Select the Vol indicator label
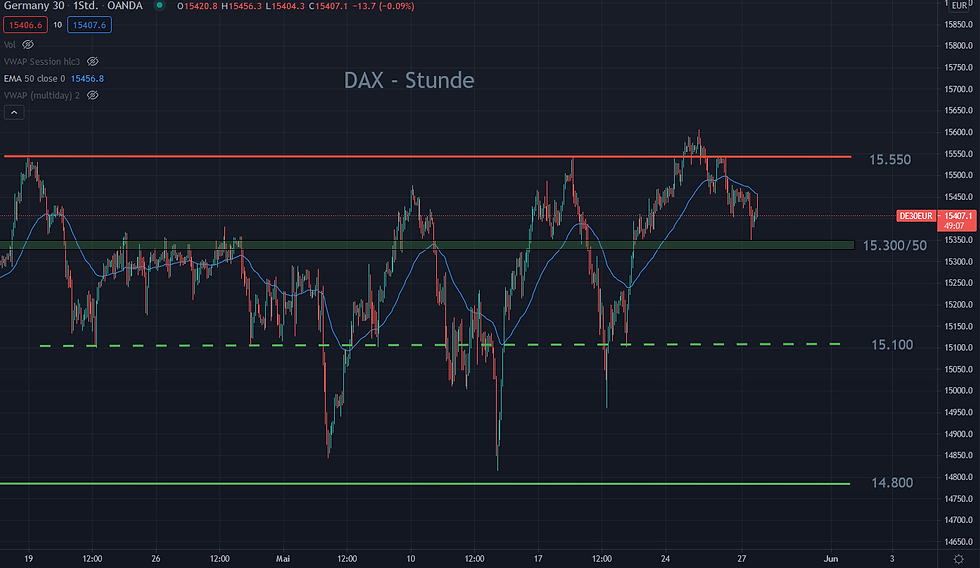The image size is (980, 568). [x=9, y=44]
